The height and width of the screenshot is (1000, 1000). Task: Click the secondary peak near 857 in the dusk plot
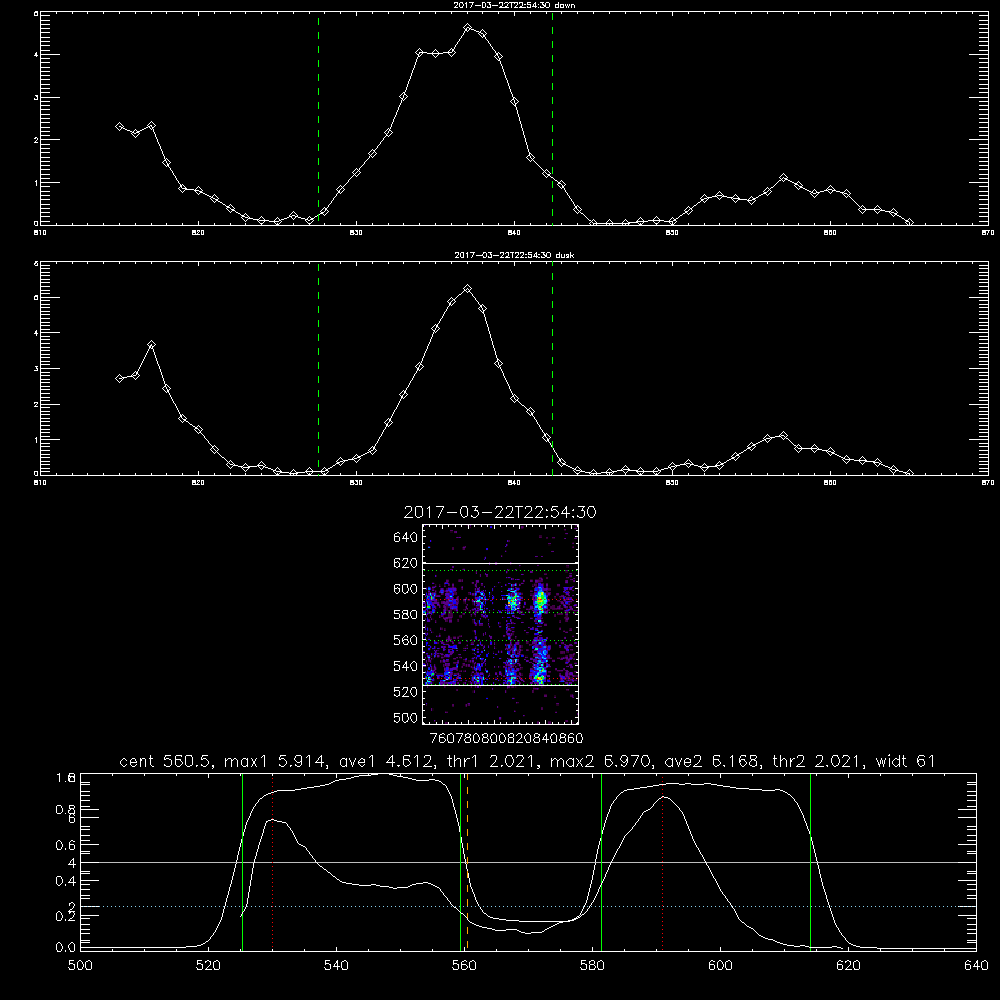point(784,436)
